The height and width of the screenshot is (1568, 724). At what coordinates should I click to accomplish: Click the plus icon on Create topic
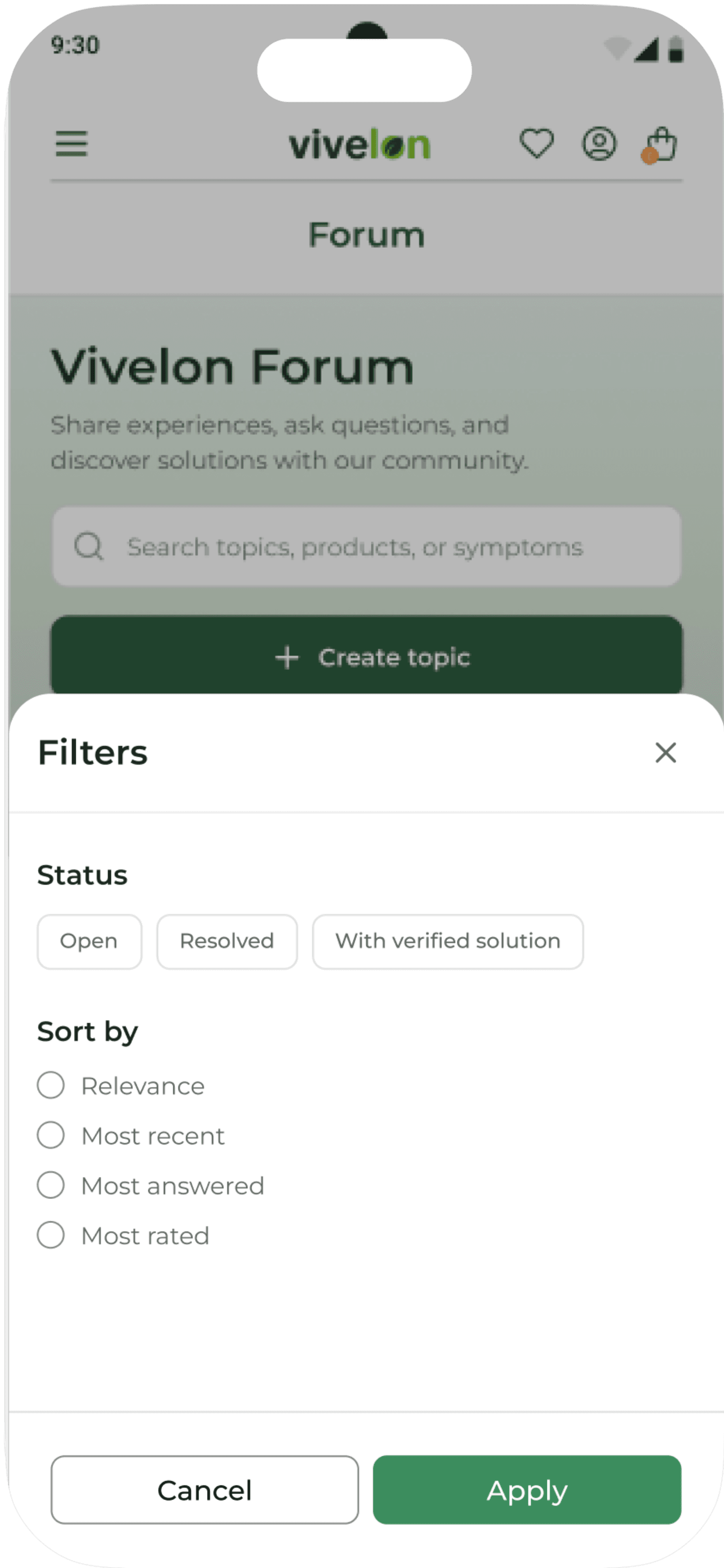[x=287, y=657]
